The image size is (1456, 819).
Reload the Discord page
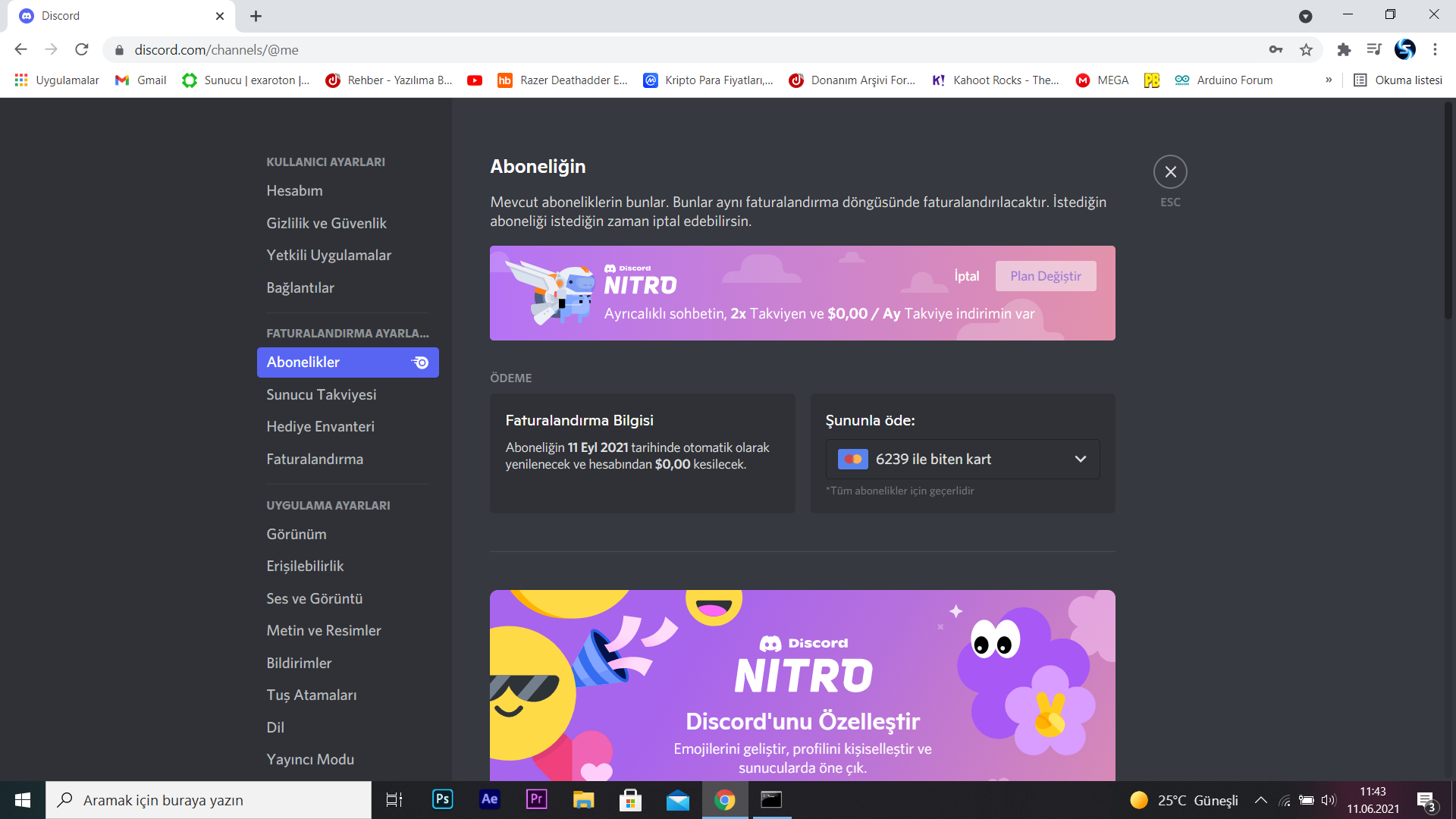tap(82, 50)
